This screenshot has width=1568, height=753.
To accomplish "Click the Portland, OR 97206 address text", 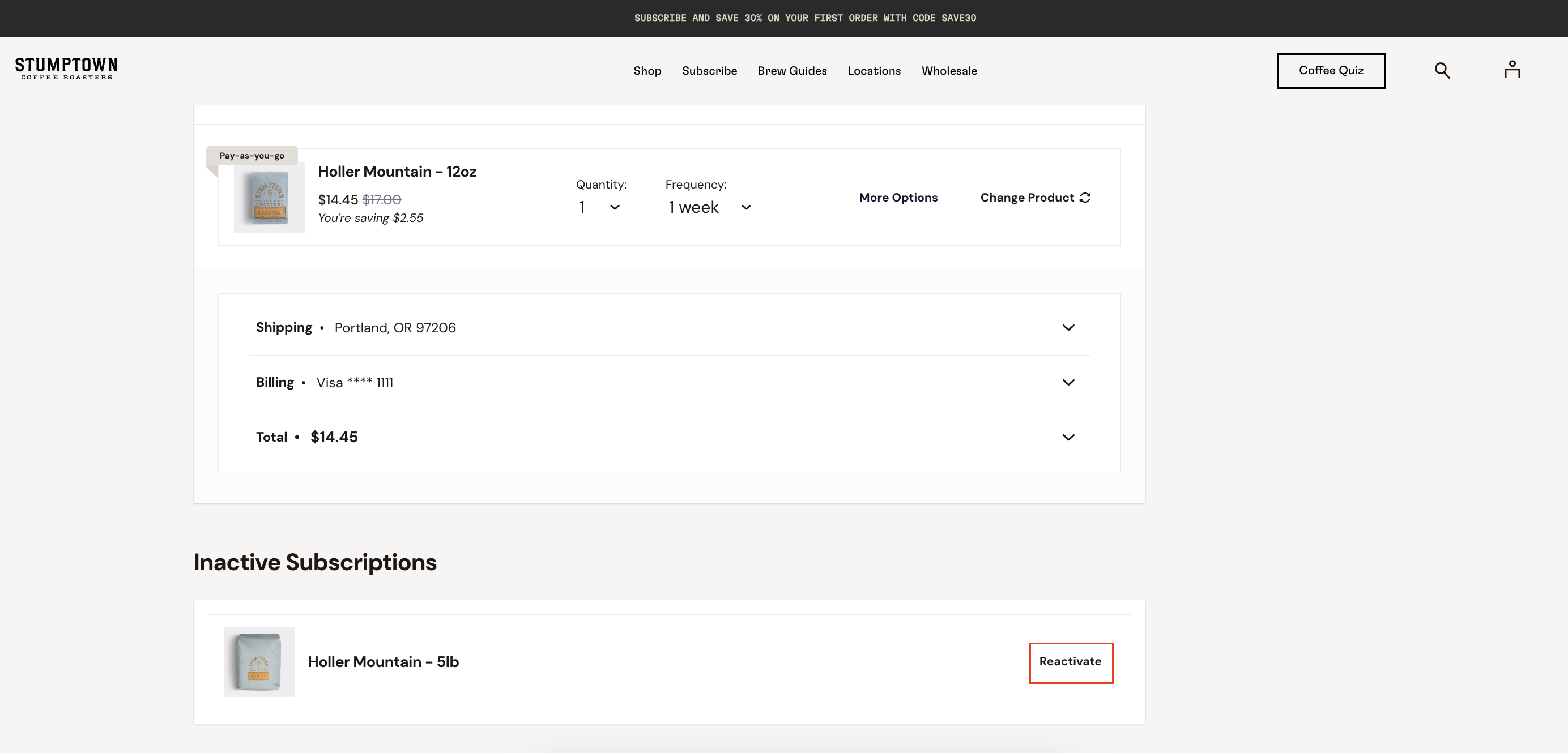I will [x=395, y=328].
